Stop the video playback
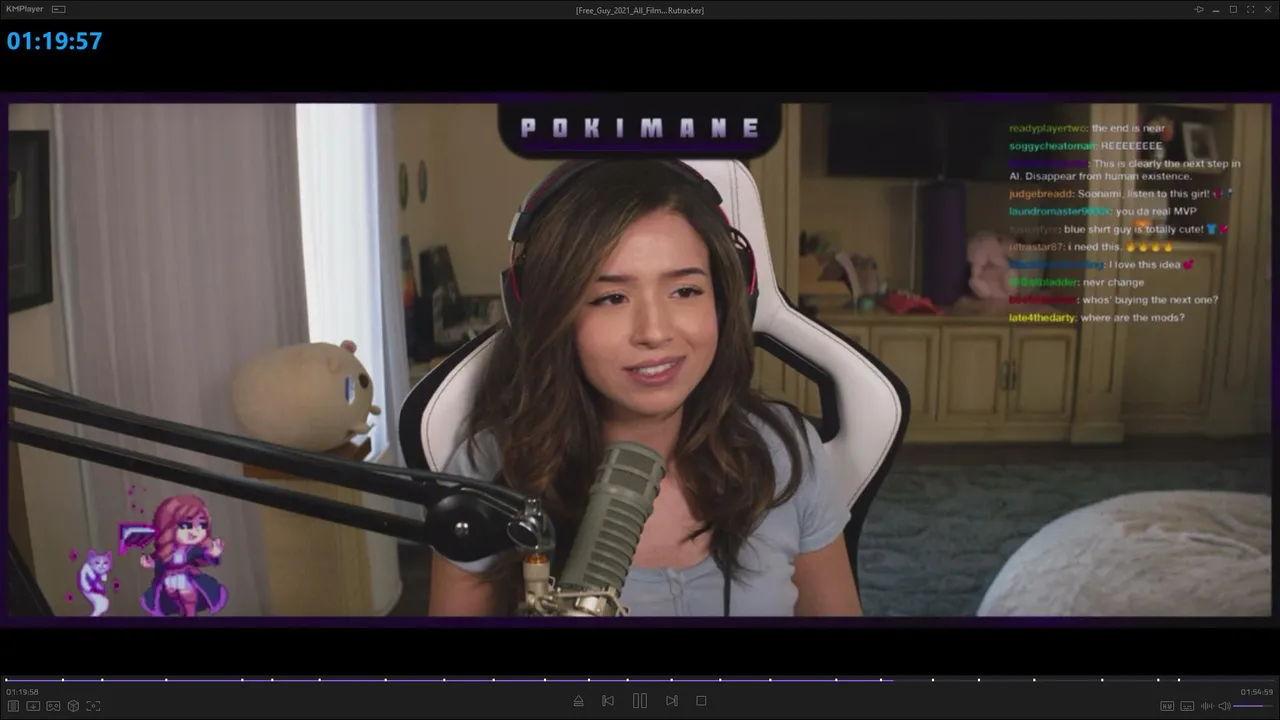Image resolution: width=1280 pixels, height=720 pixels. pos(701,701)
